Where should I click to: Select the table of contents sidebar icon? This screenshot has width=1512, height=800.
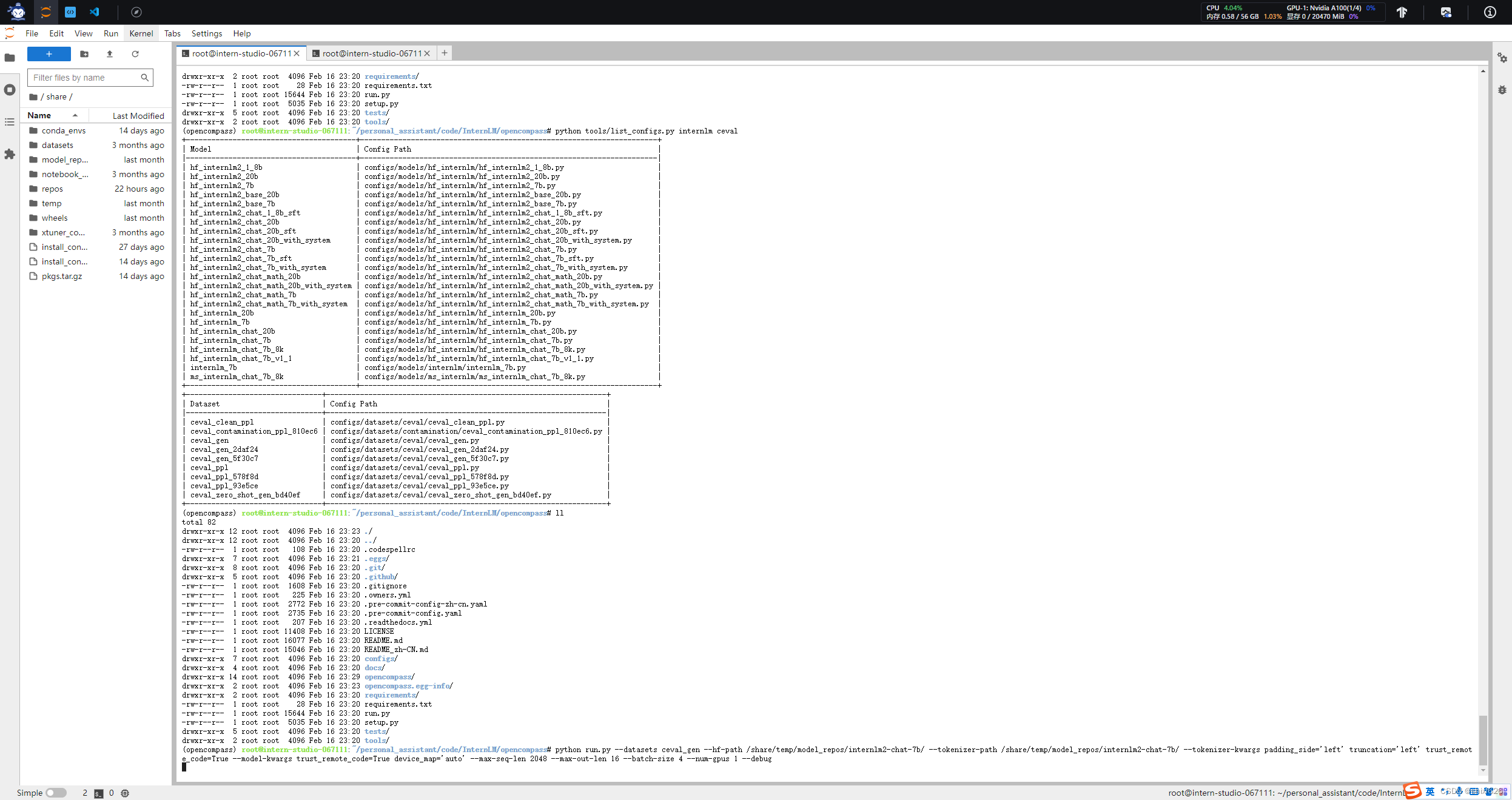click(10, 123)
